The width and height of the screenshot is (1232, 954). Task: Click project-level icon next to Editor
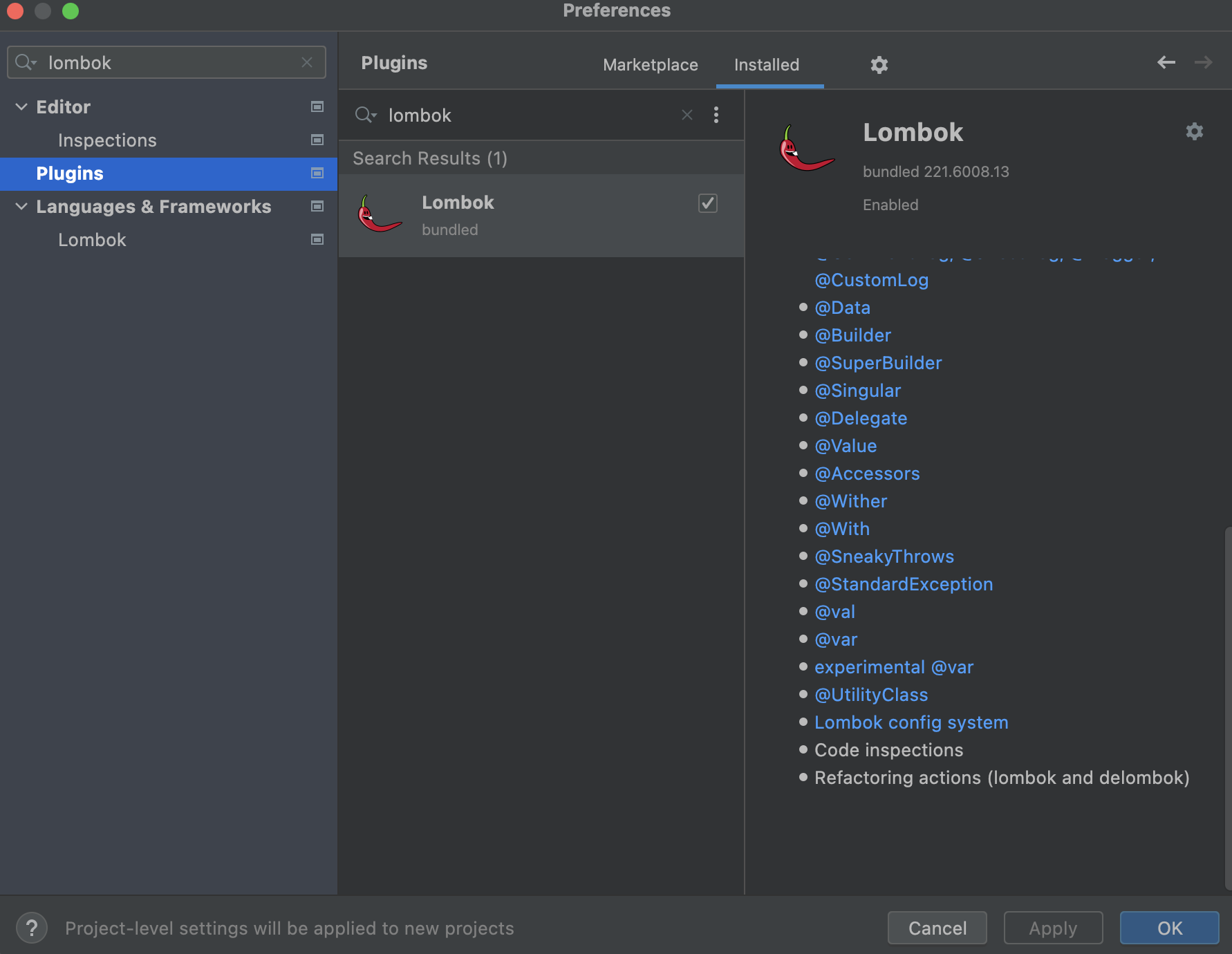[x=317, y=106]
